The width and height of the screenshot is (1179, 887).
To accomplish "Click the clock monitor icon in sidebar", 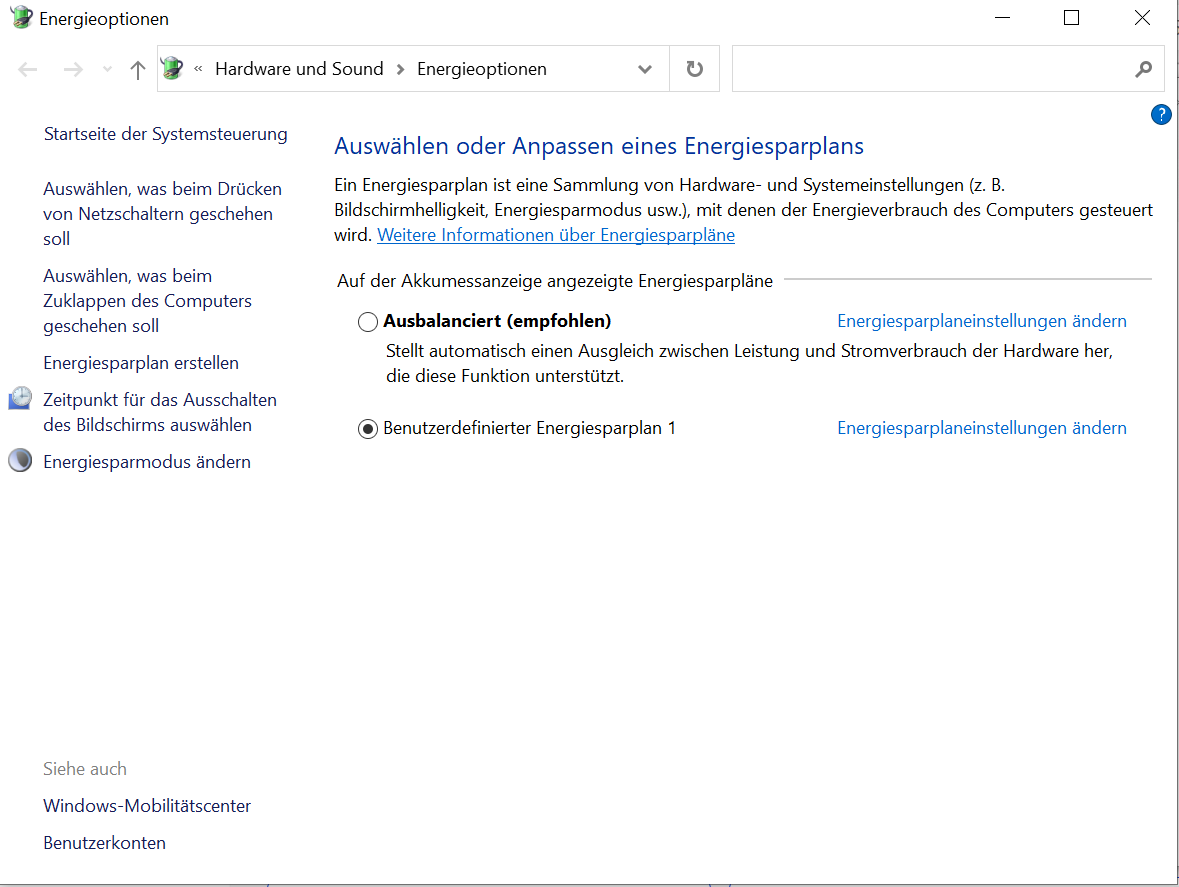I will pyautogui.click(x=20, y=398).
